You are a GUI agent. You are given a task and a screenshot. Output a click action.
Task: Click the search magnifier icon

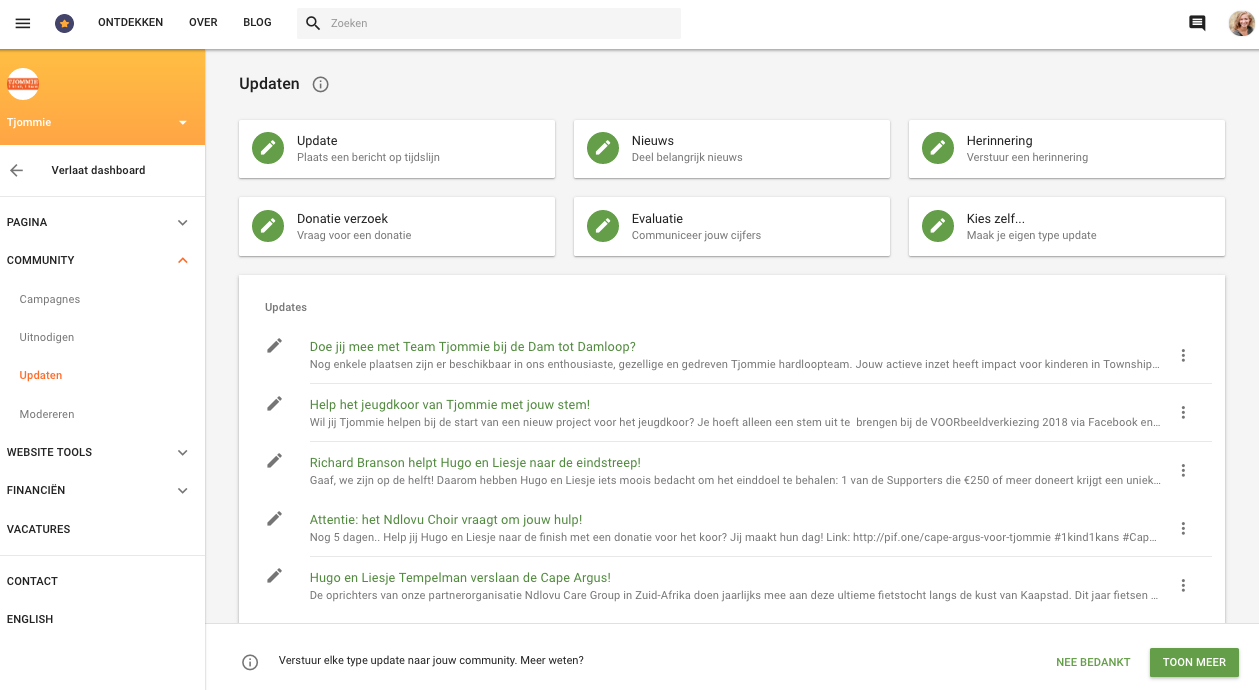pos(313,23)
